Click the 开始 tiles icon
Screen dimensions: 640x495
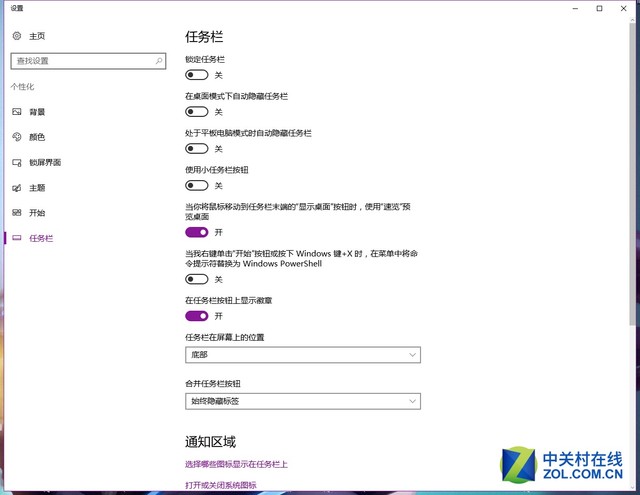17,213
